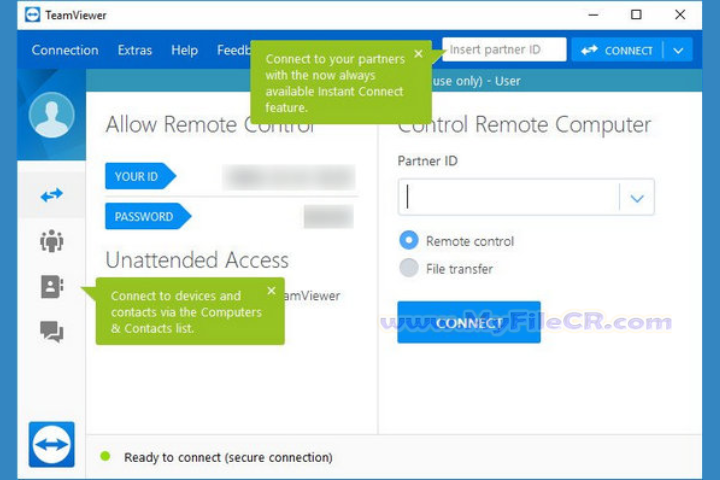Maximize the TeamViewer window
The height and width of the screenshot is (480, 720).
pos(636,15)
